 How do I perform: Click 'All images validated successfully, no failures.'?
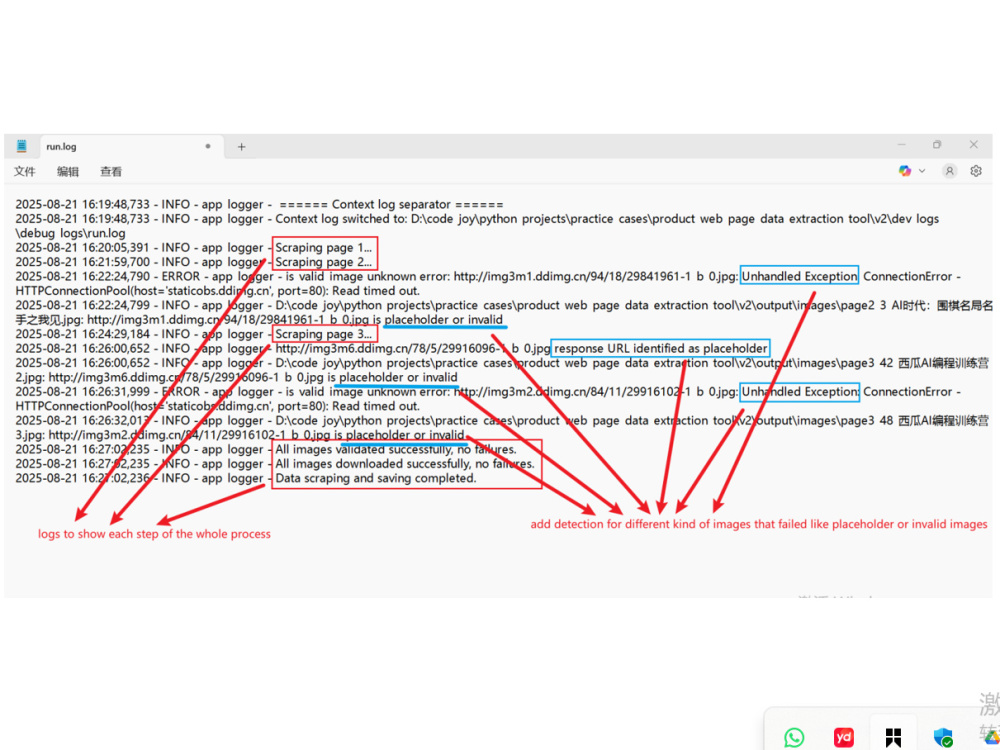395,450
